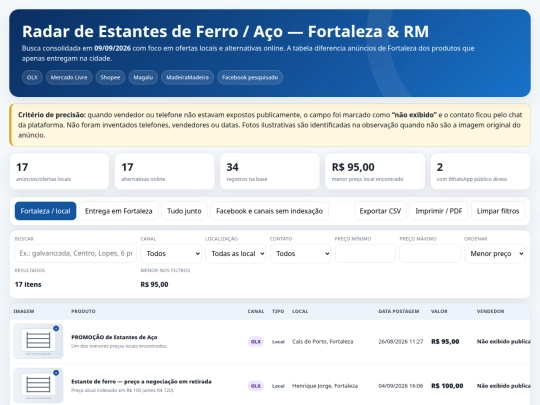
Task: Click Cais do Porto, Fortaleza cell
Action: coord(323,342)
